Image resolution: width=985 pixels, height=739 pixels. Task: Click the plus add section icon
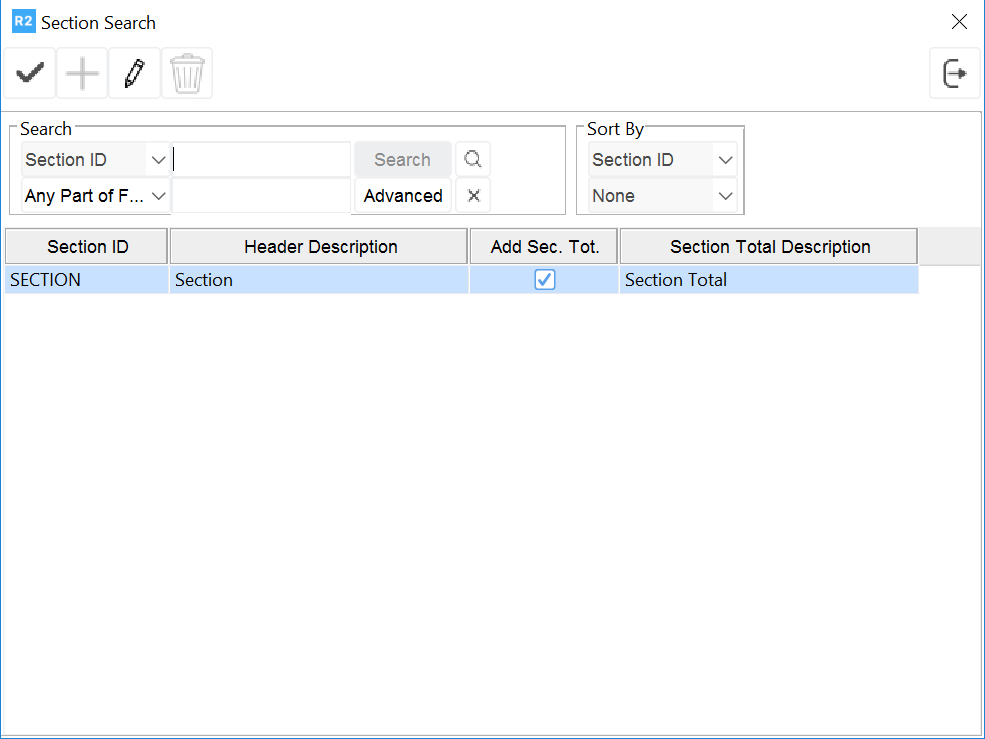click(82, 74)
